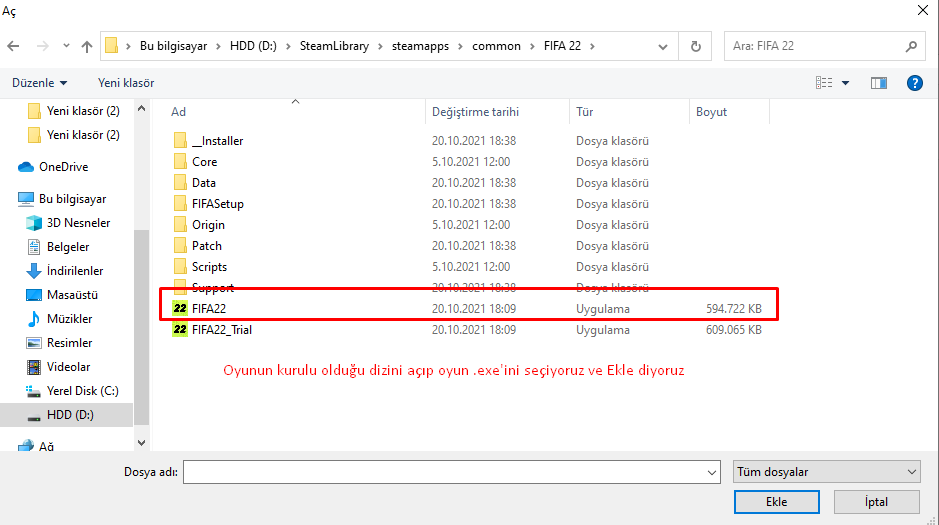Sort by the Tür column header
This screenshot has width=939, height=525.
pyautogui.click(x=584, y=112)
